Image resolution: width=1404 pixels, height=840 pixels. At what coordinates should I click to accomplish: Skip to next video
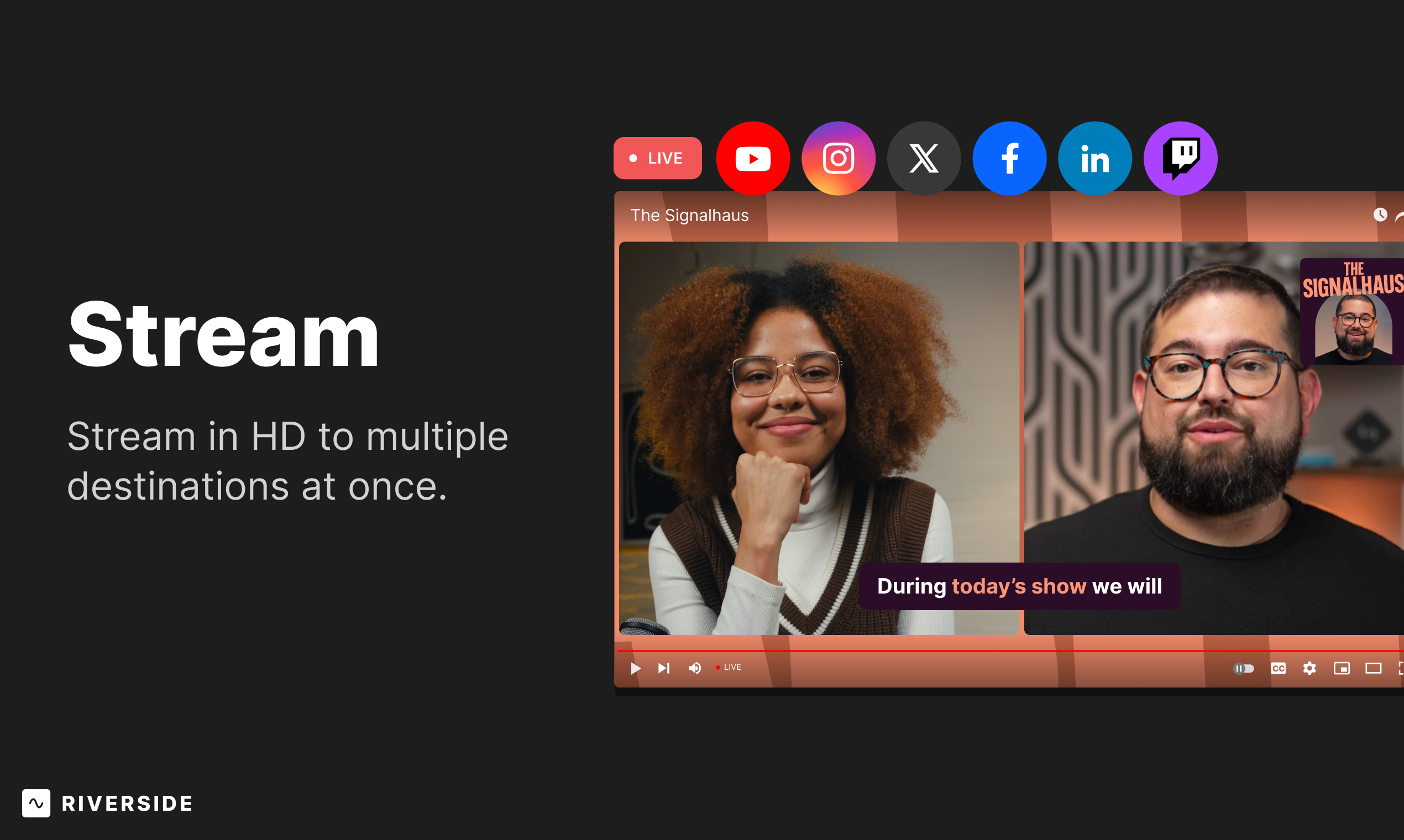coord(663,669)
